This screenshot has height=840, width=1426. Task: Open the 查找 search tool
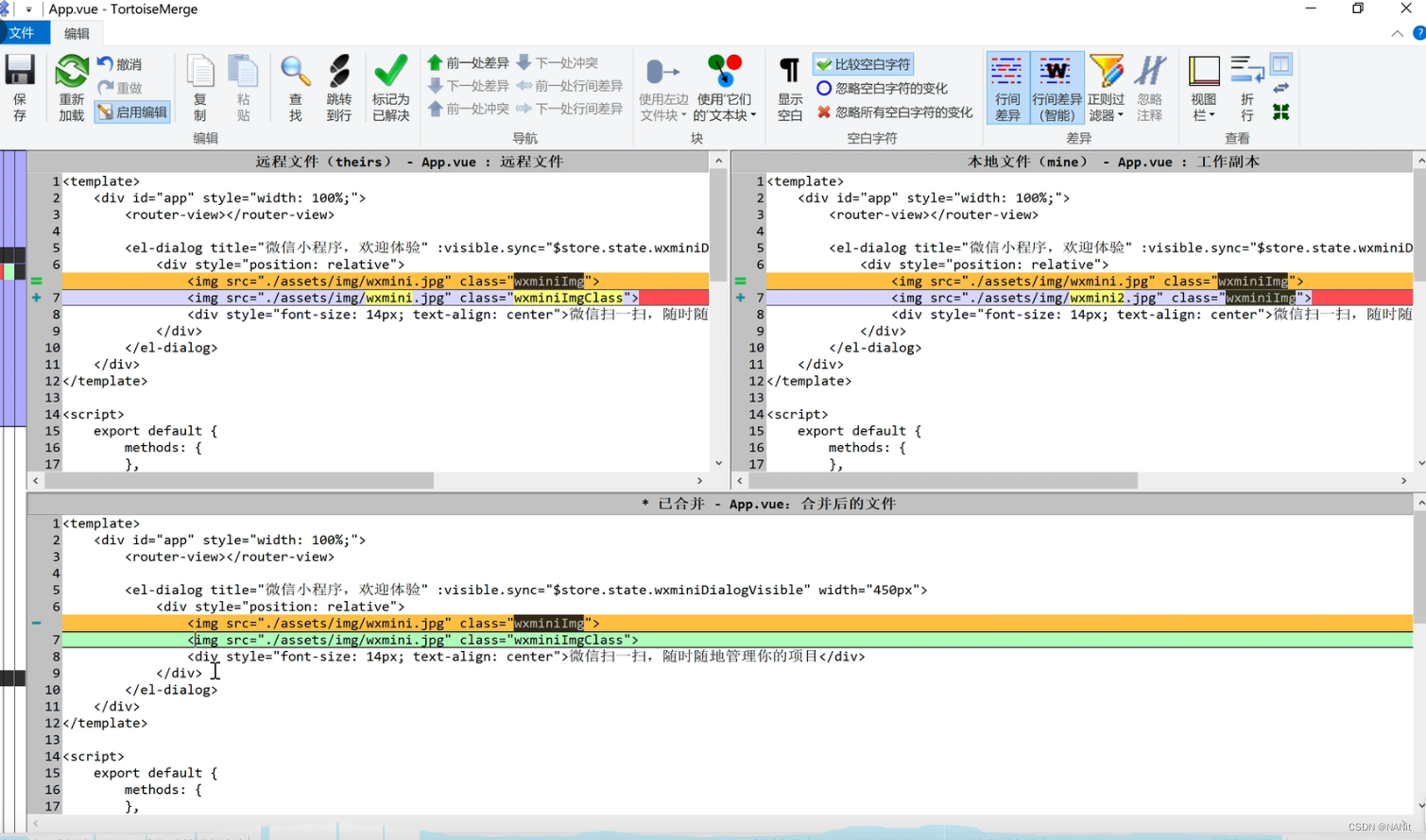pos(295,88)
